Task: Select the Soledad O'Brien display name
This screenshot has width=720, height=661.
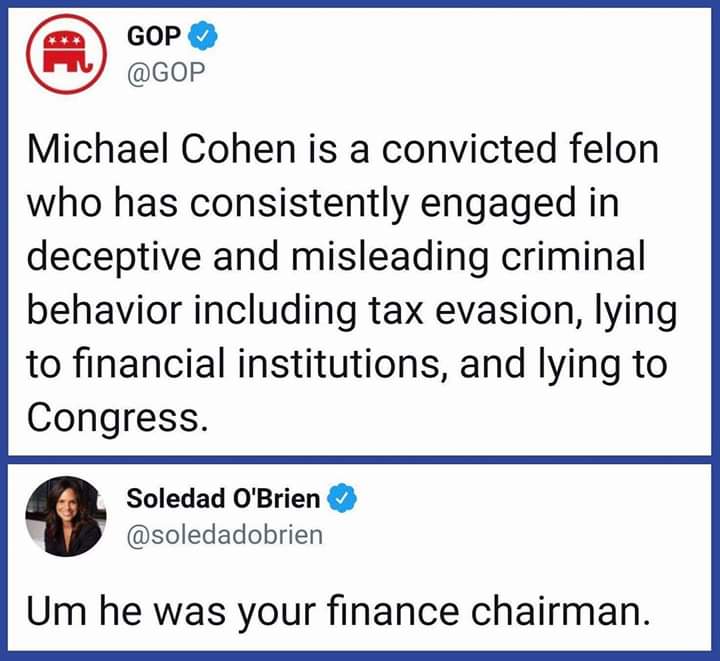Action: [224, 497]
